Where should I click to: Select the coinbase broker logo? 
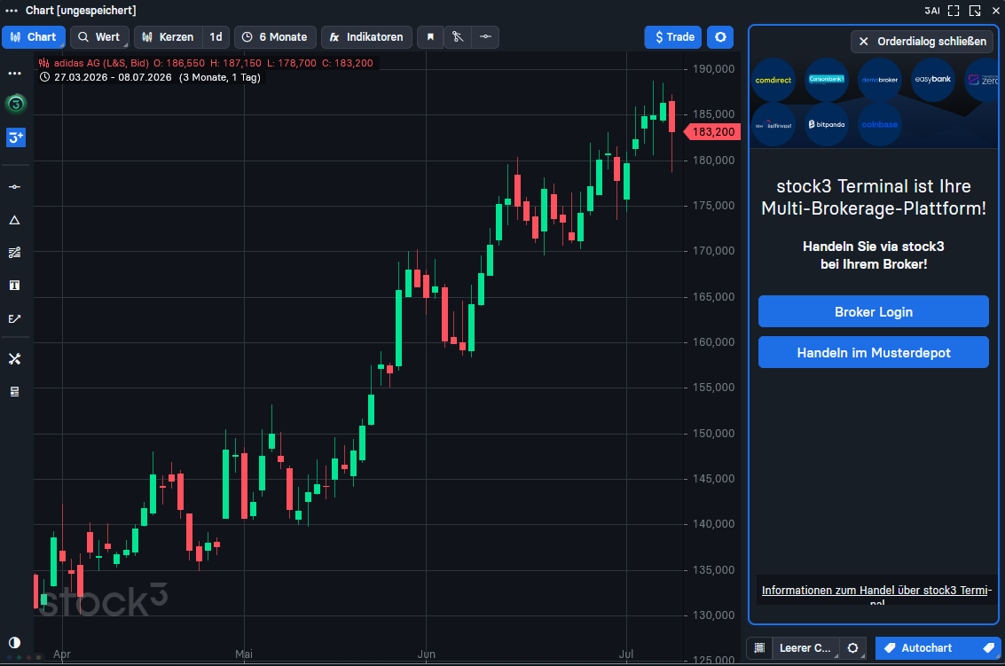[x=879, y=124]
